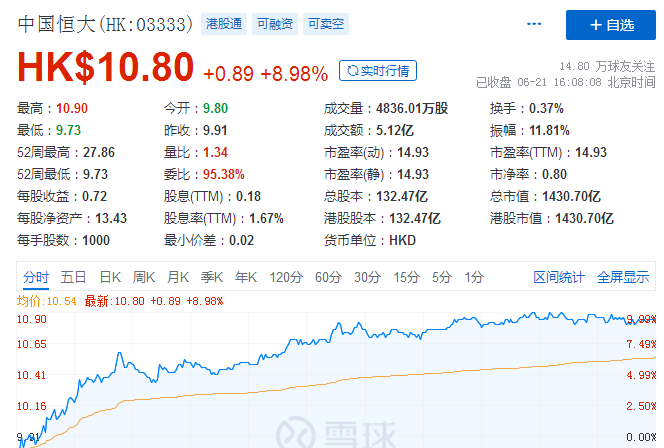664x448 pixels.
Task: Open the three-dot more options menu
Action: pyautogui.click(x=534, y=24)
